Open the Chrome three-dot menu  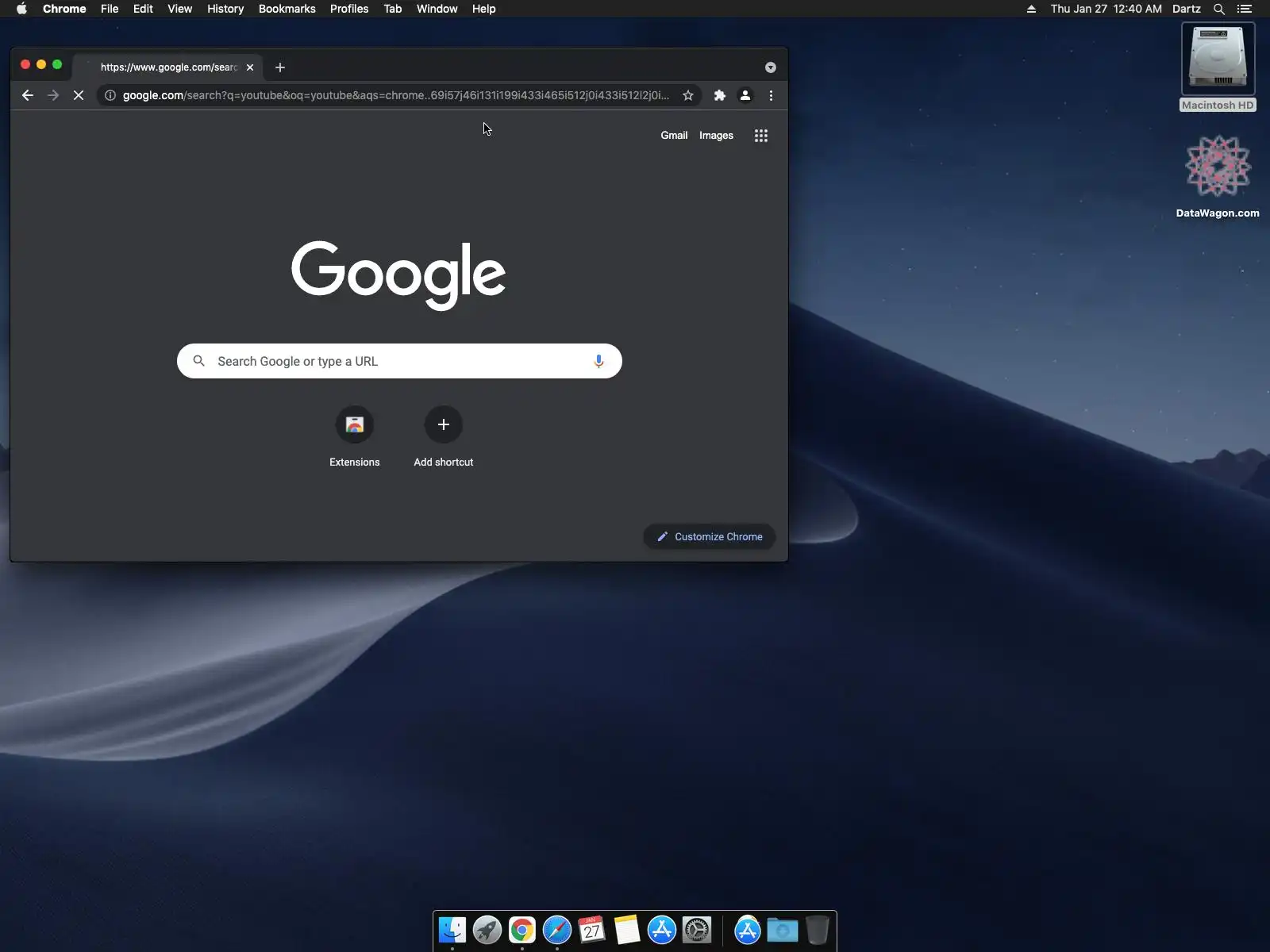(771, 95)
